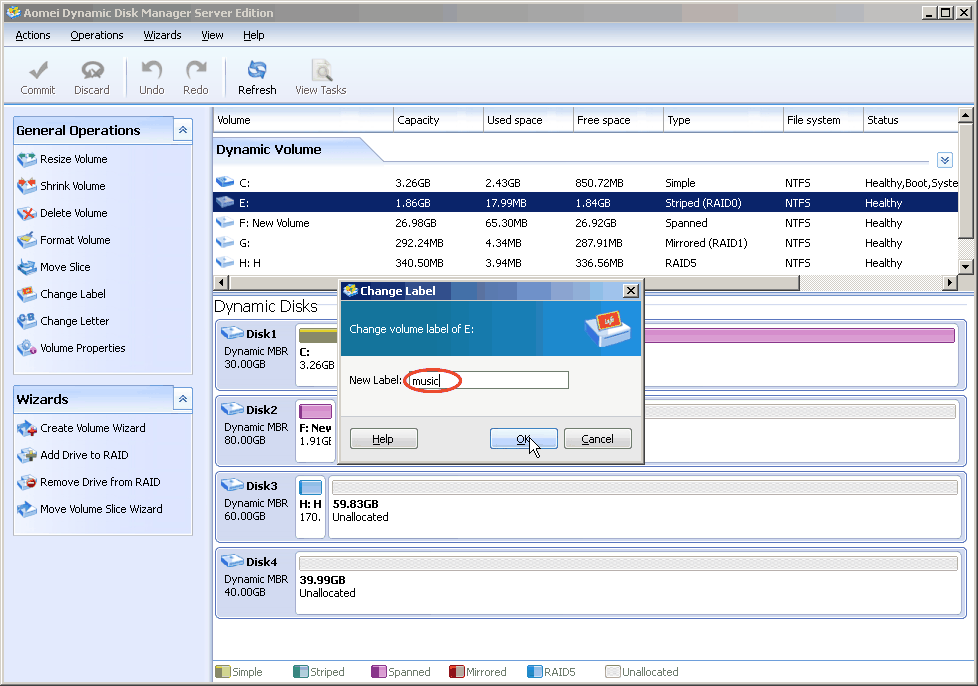978x686 pixels.
Task: Click the Help button in dialog
Action: [x=383, y=439]
